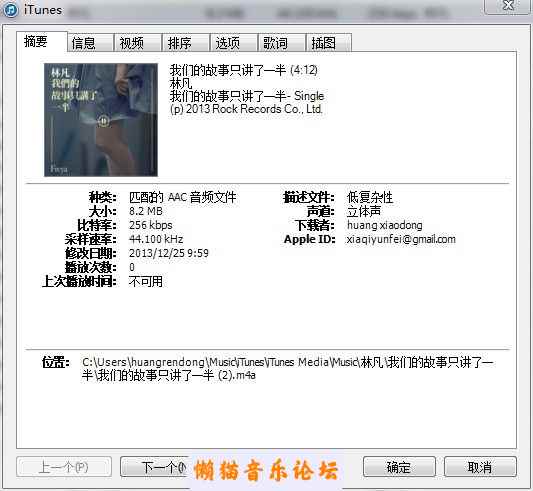The height and width of the screenshot is (491, 533).
Task: Confirm with the 确定 button
Action: [399, 467]
